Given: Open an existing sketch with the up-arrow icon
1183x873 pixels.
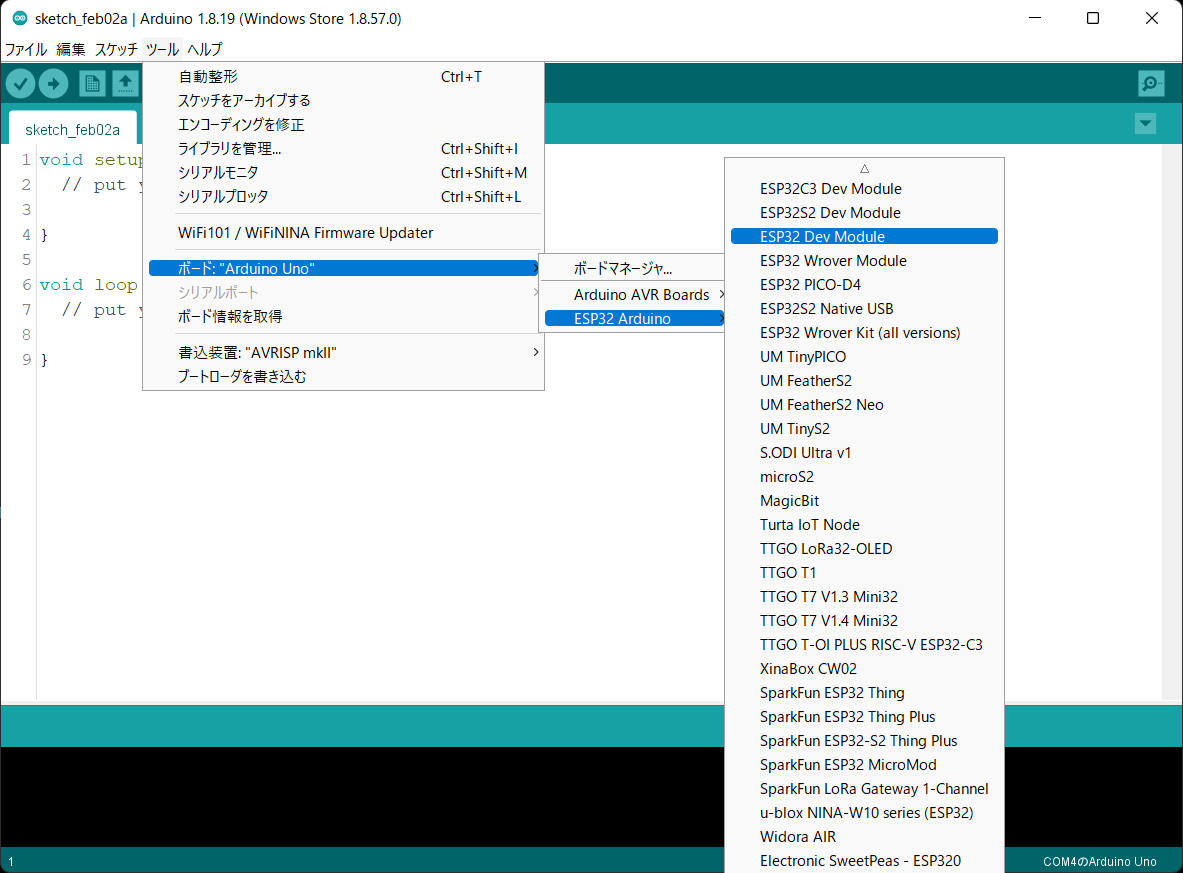Looking at the screenshot, I should point(124,83).
